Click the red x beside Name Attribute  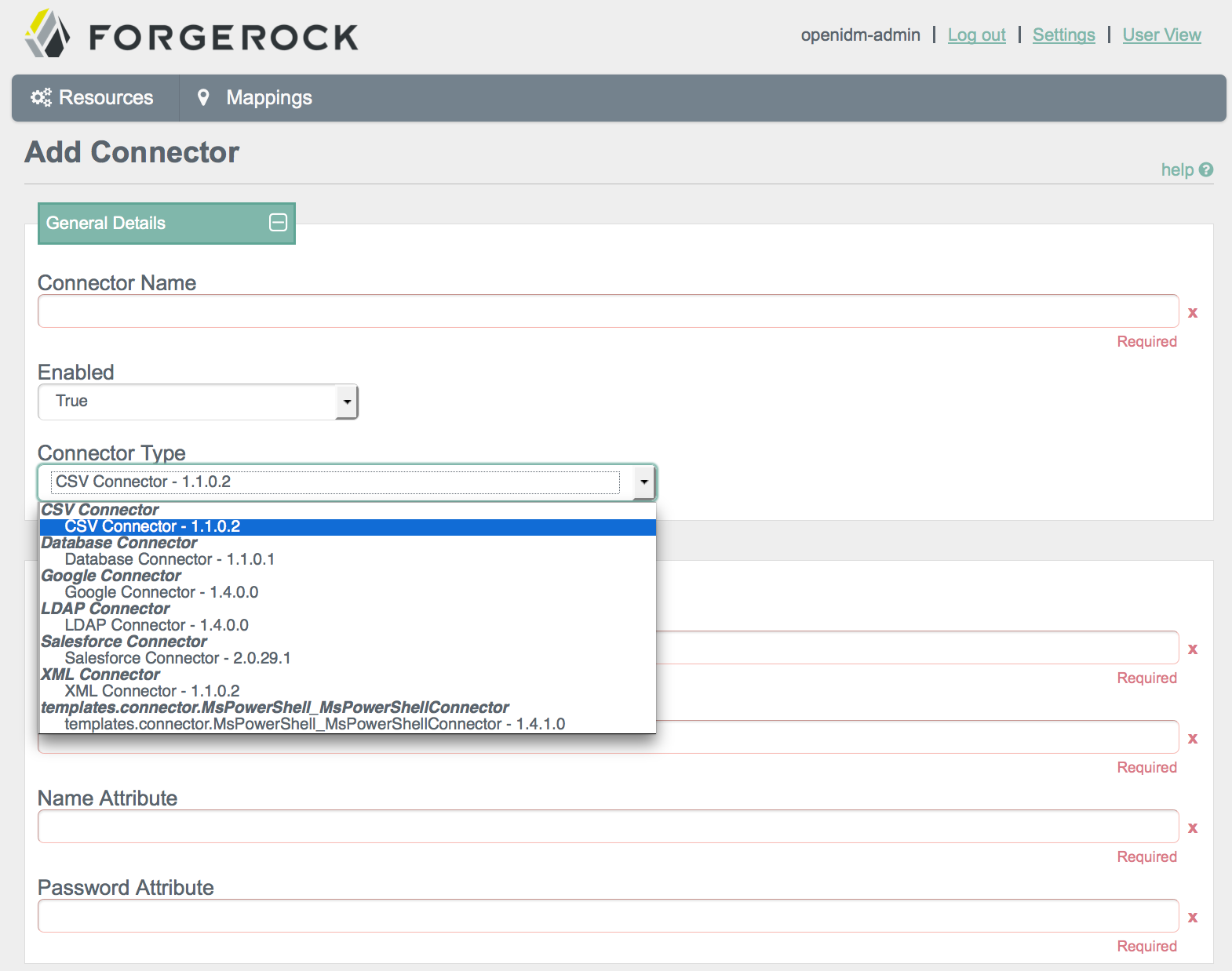(1193, 827)
